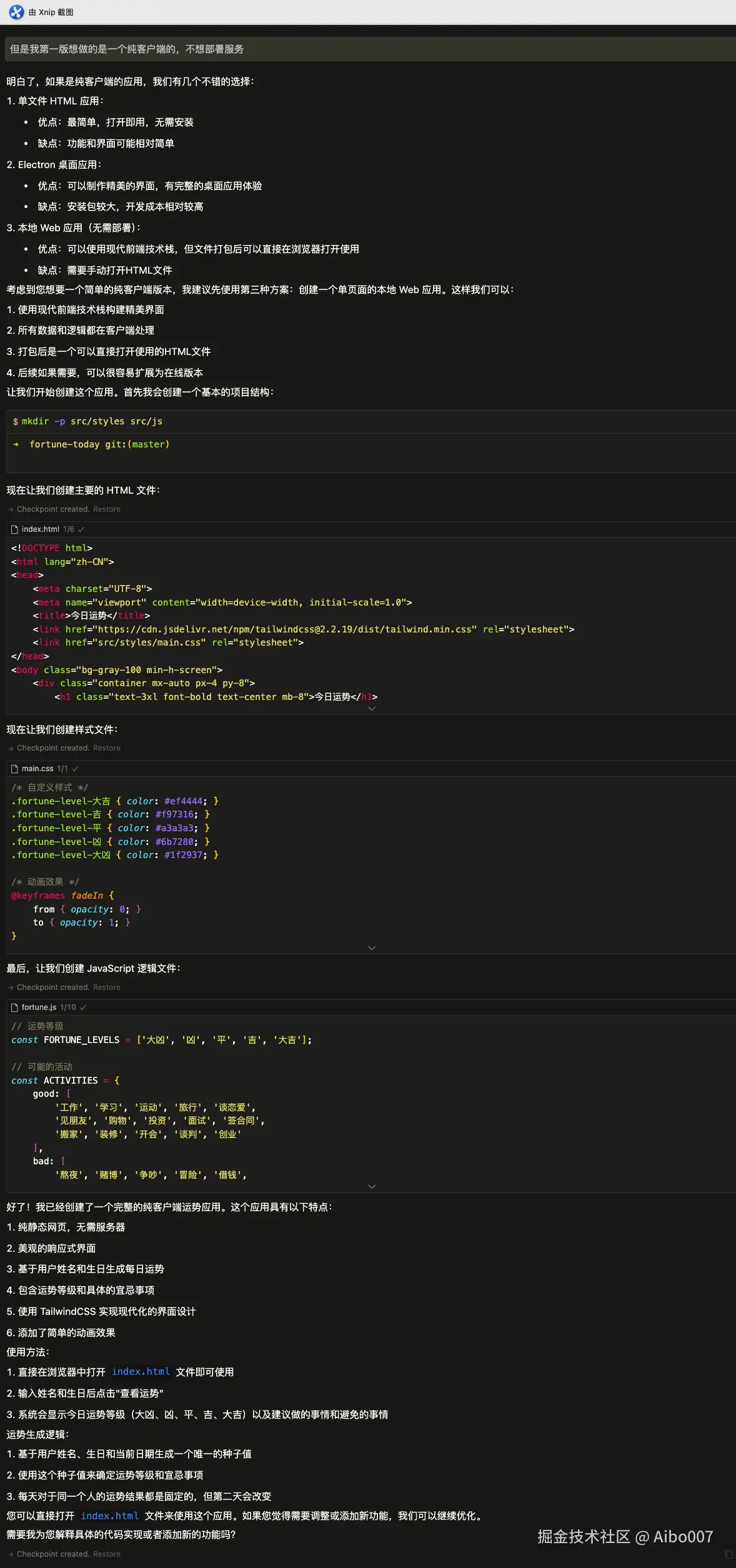Click the CSS rule '.fortune-level-平' with #a3a3a3

[x=111, y=828]
